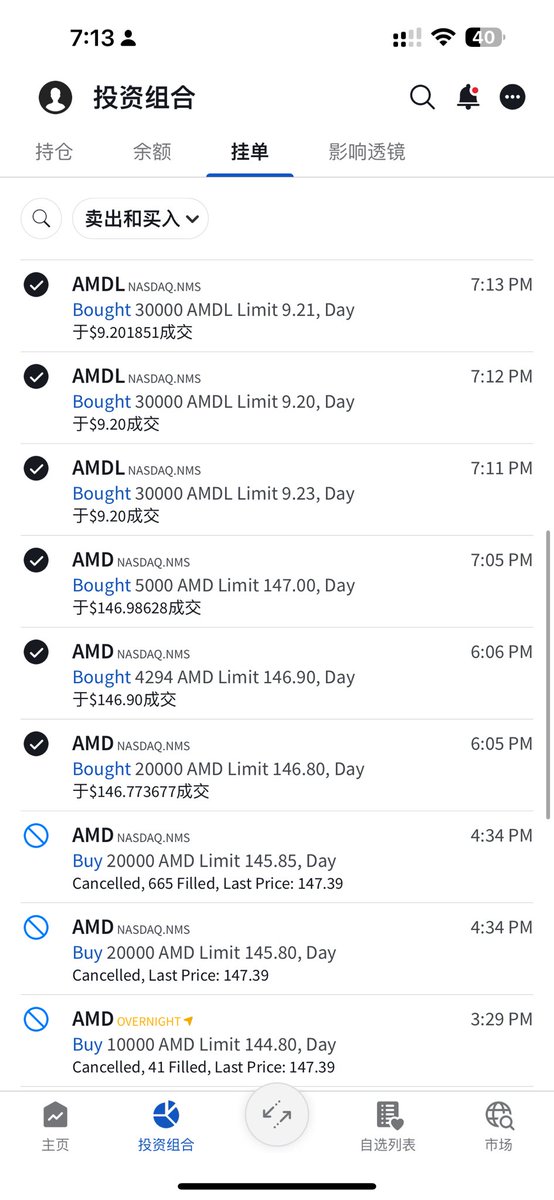Tap OVERNIGHT arrow on 3:29 PM AMD order
Viewport: 554px width, 1200px height.
pyautogui.click(x=188, y=1021)
